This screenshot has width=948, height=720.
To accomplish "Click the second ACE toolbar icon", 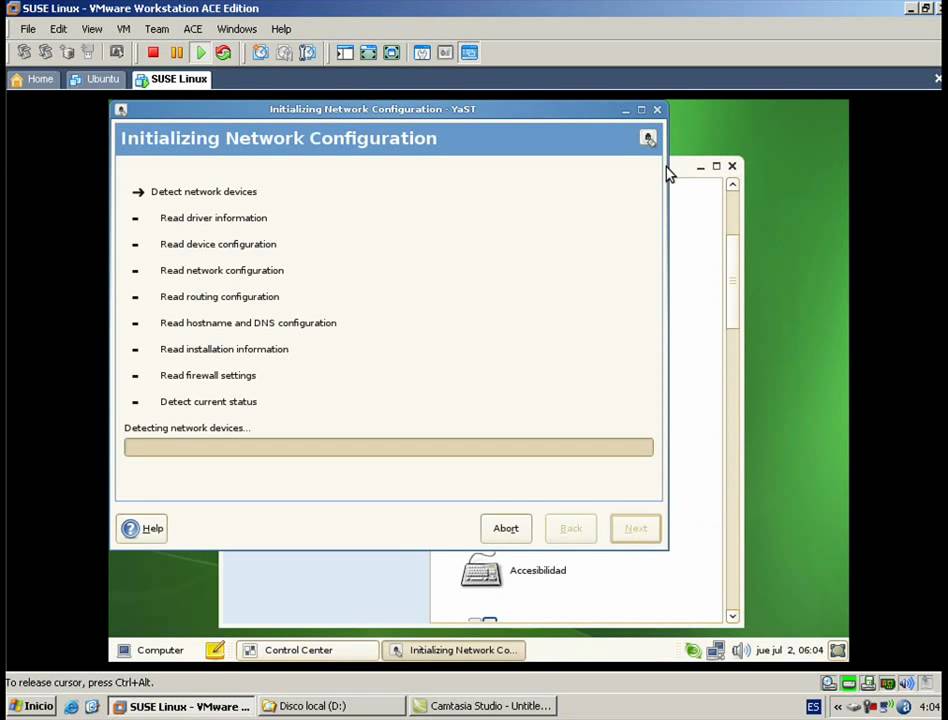I will pyautogui.click(x=45, y=53).
